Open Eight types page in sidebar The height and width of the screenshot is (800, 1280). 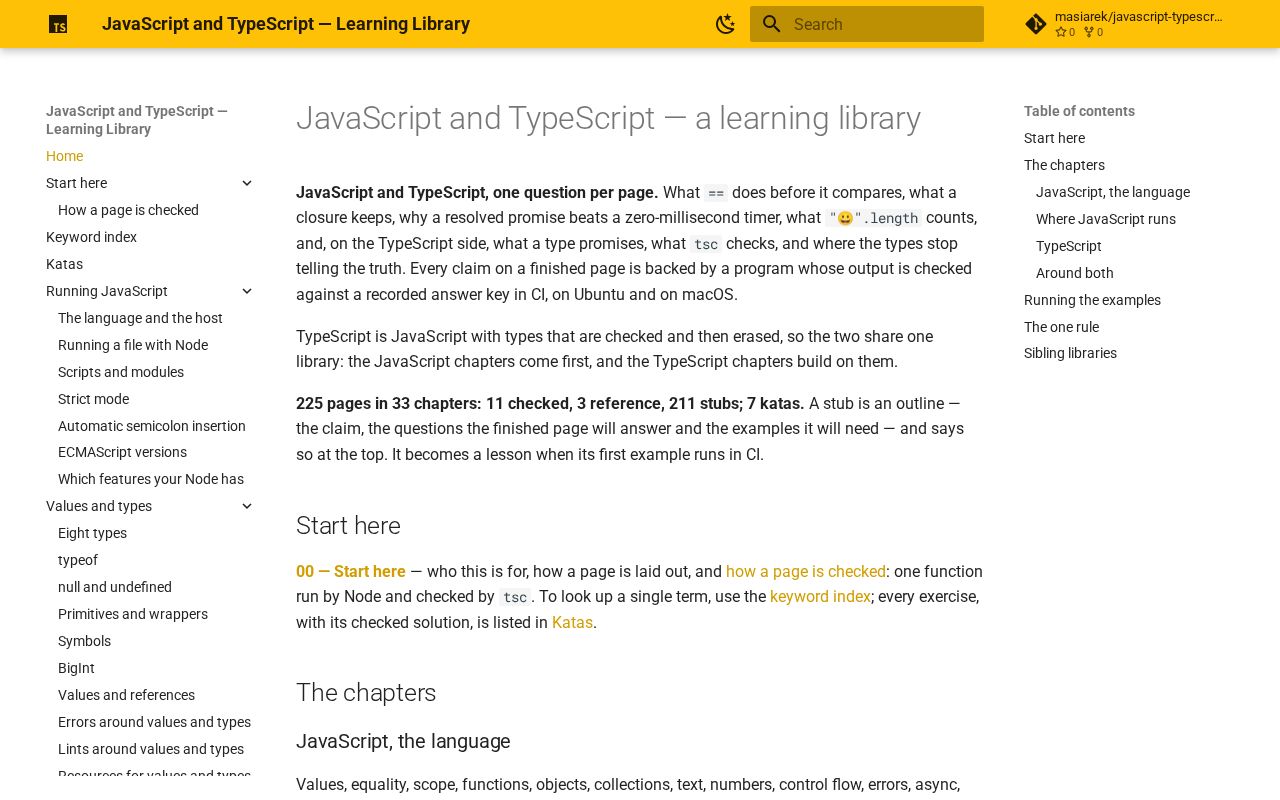coord(92,533)
